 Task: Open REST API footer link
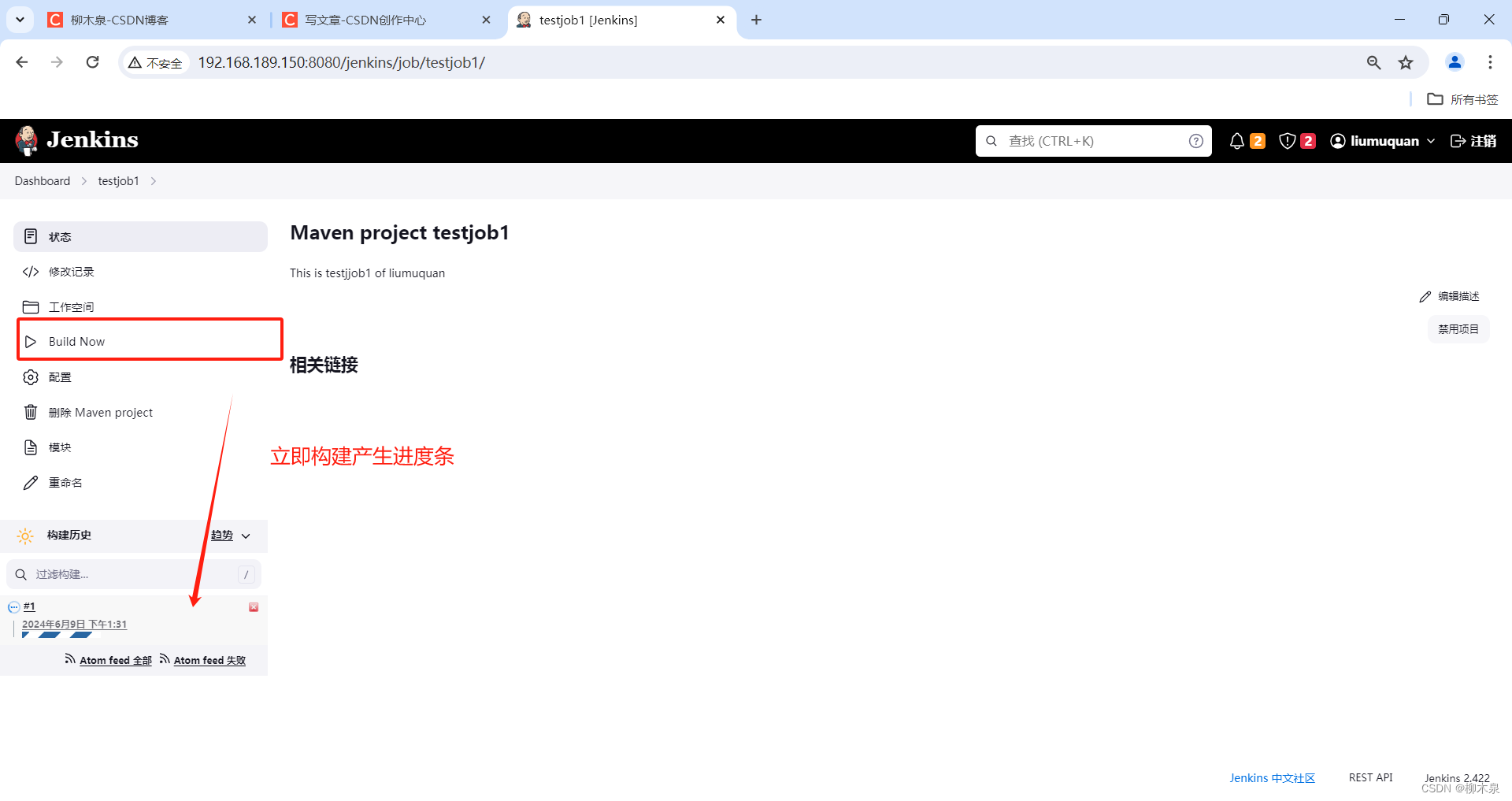(1370, 777)
